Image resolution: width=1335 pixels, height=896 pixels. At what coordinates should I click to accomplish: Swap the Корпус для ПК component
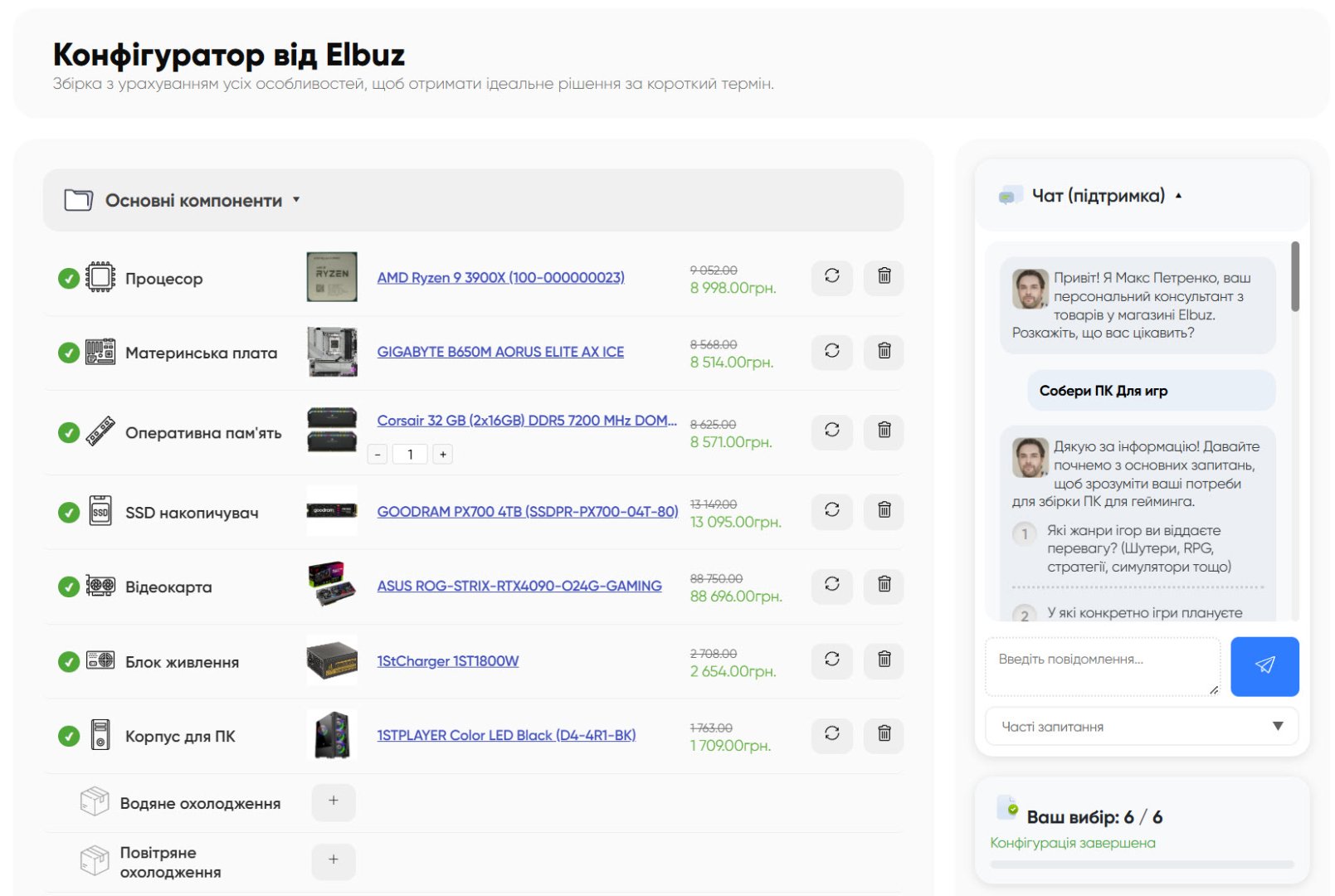832,735
